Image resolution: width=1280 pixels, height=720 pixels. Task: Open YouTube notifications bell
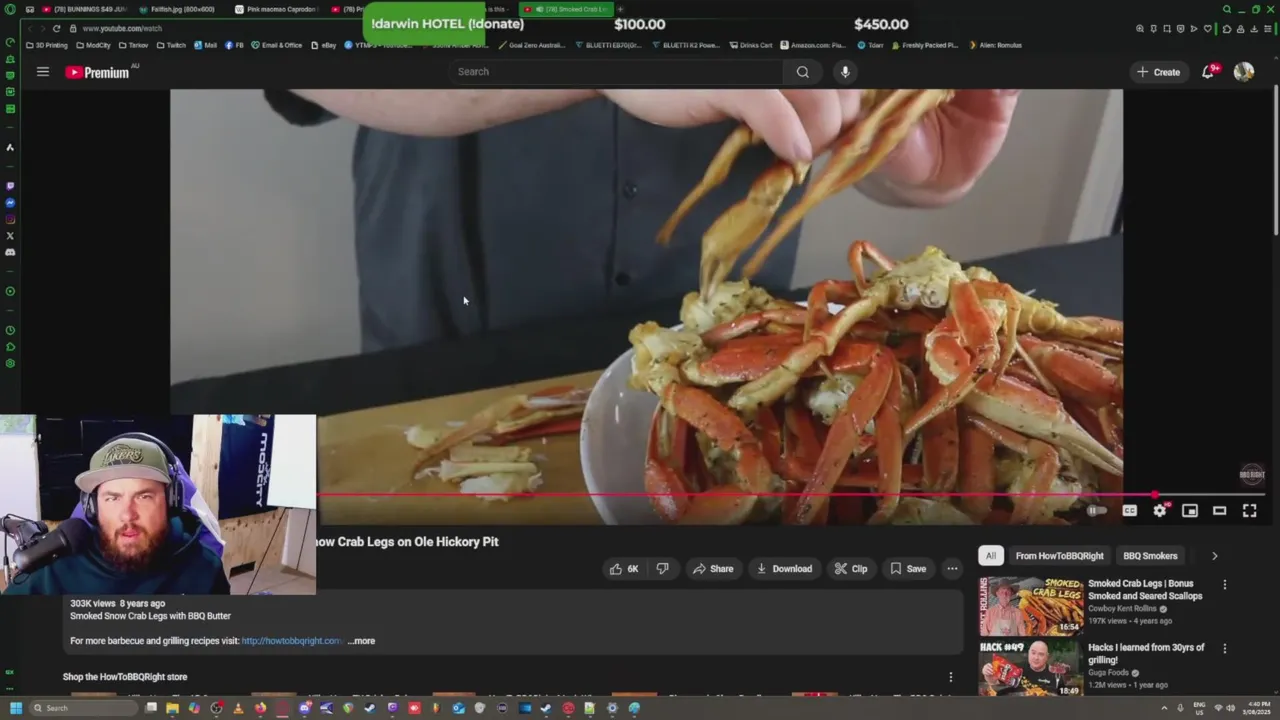pos(1208,72)
